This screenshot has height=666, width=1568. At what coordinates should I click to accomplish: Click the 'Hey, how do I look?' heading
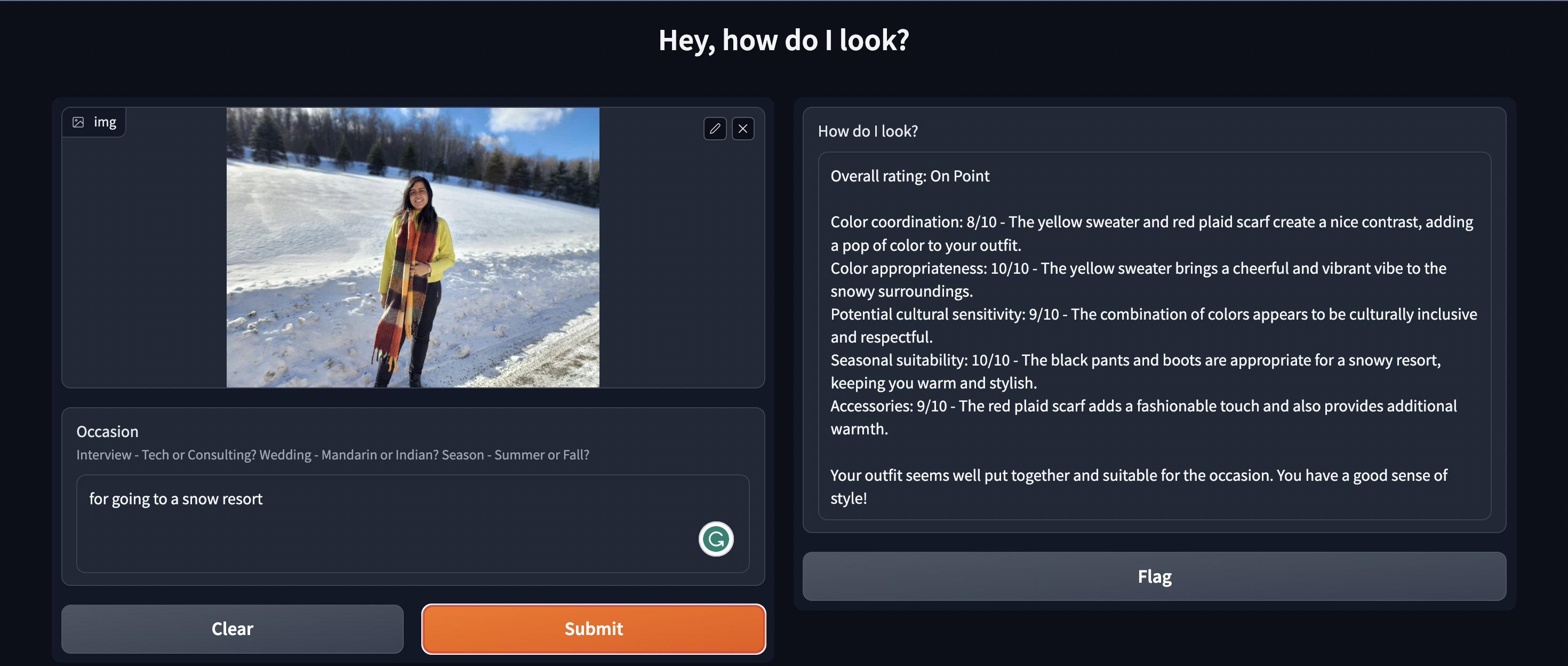click(x=783, y=40)
